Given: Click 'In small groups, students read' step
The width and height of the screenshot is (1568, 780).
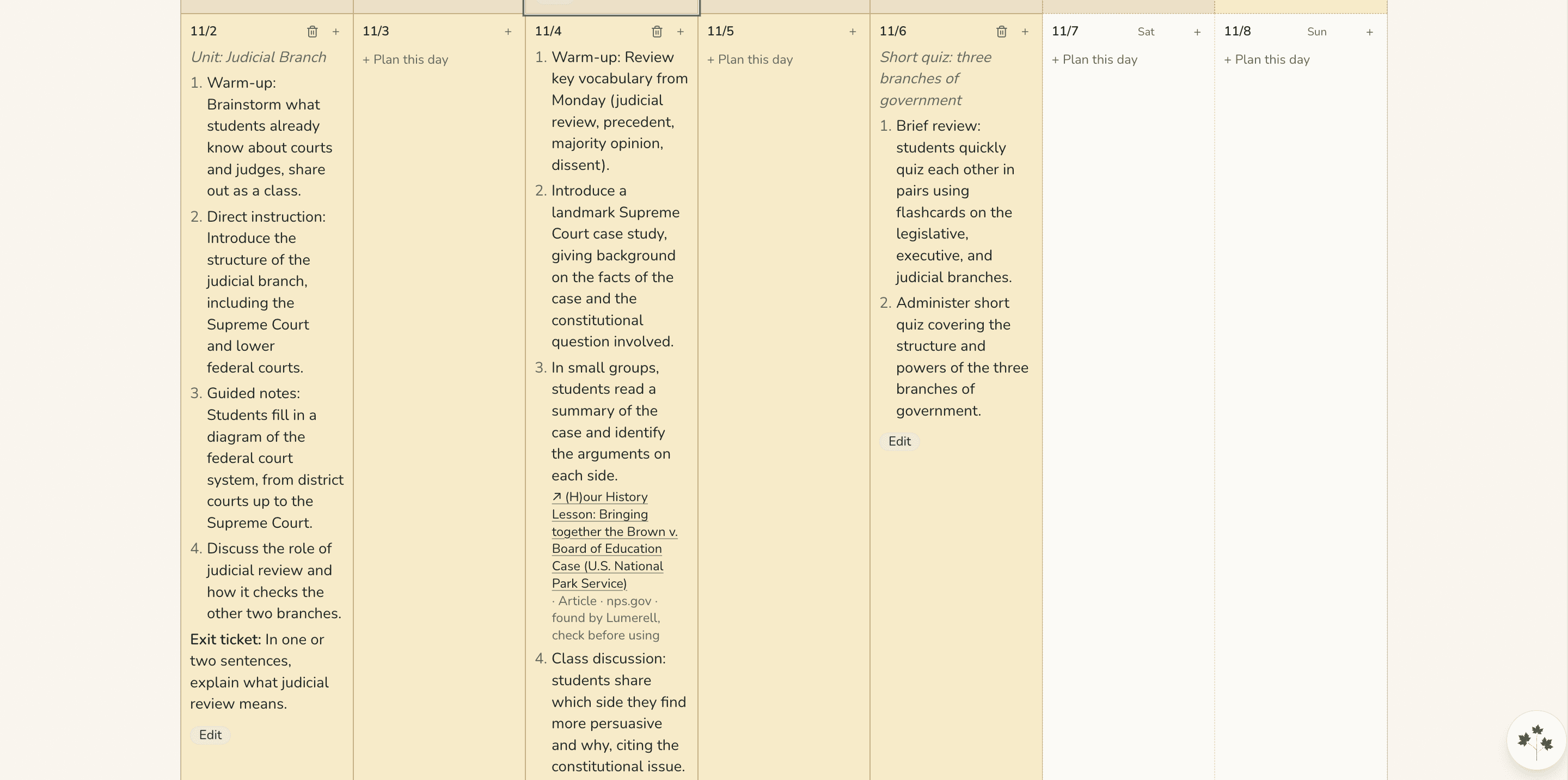Looking at the screenshot, I should pos(610,422).
